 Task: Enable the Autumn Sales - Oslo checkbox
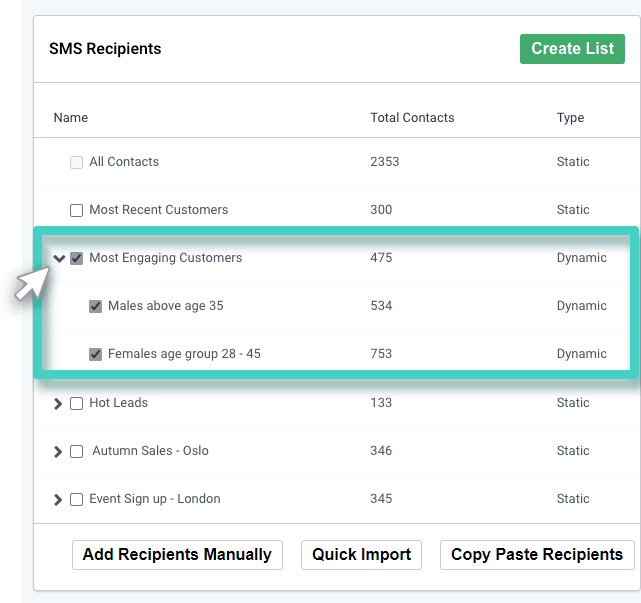click(77, 451)
